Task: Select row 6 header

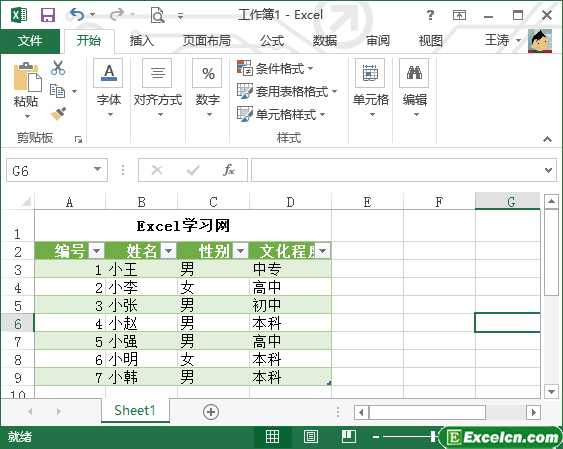Action: click(x=18, y=323)
